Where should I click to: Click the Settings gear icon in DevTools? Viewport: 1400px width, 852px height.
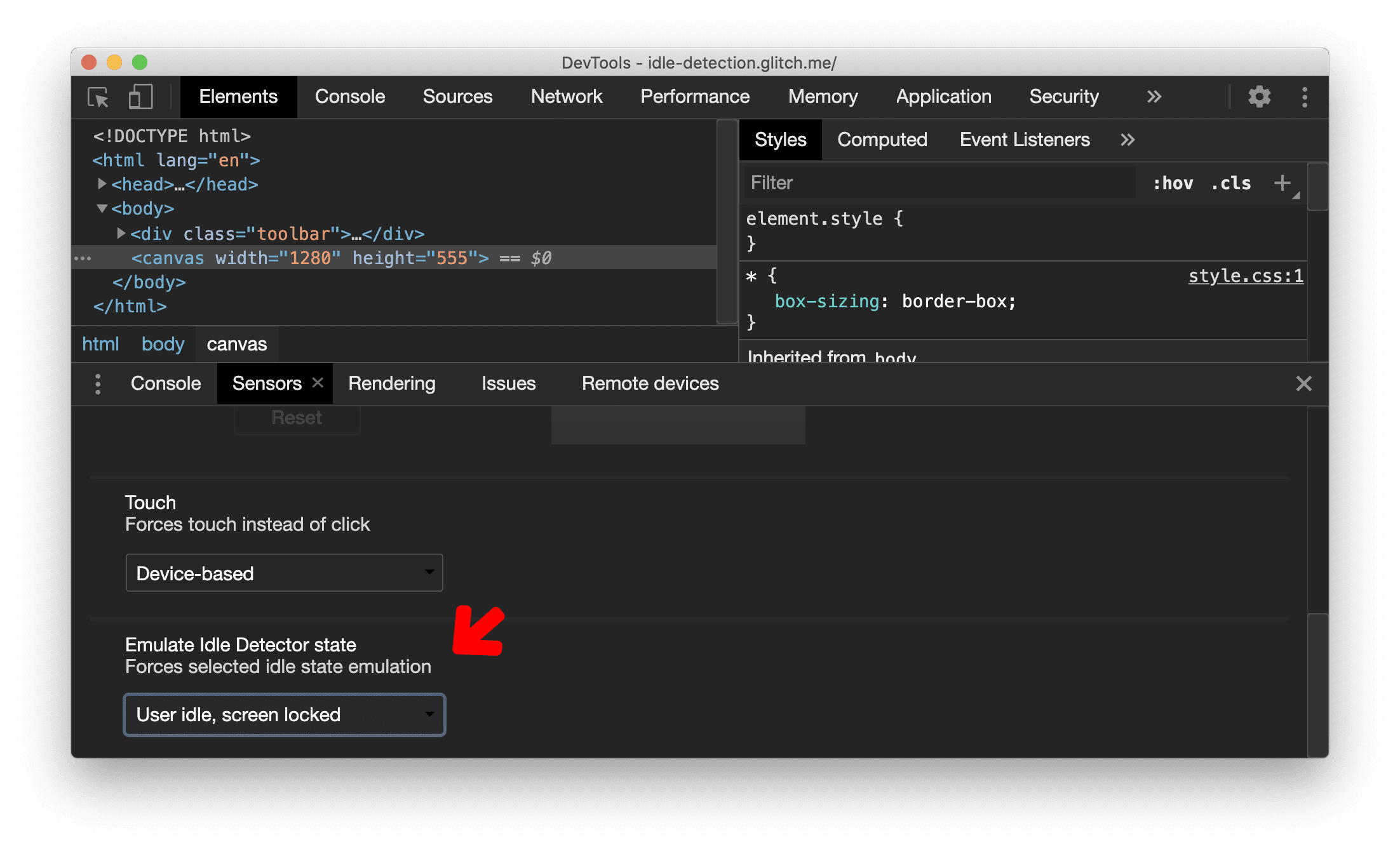click(x=1258, y=97)
